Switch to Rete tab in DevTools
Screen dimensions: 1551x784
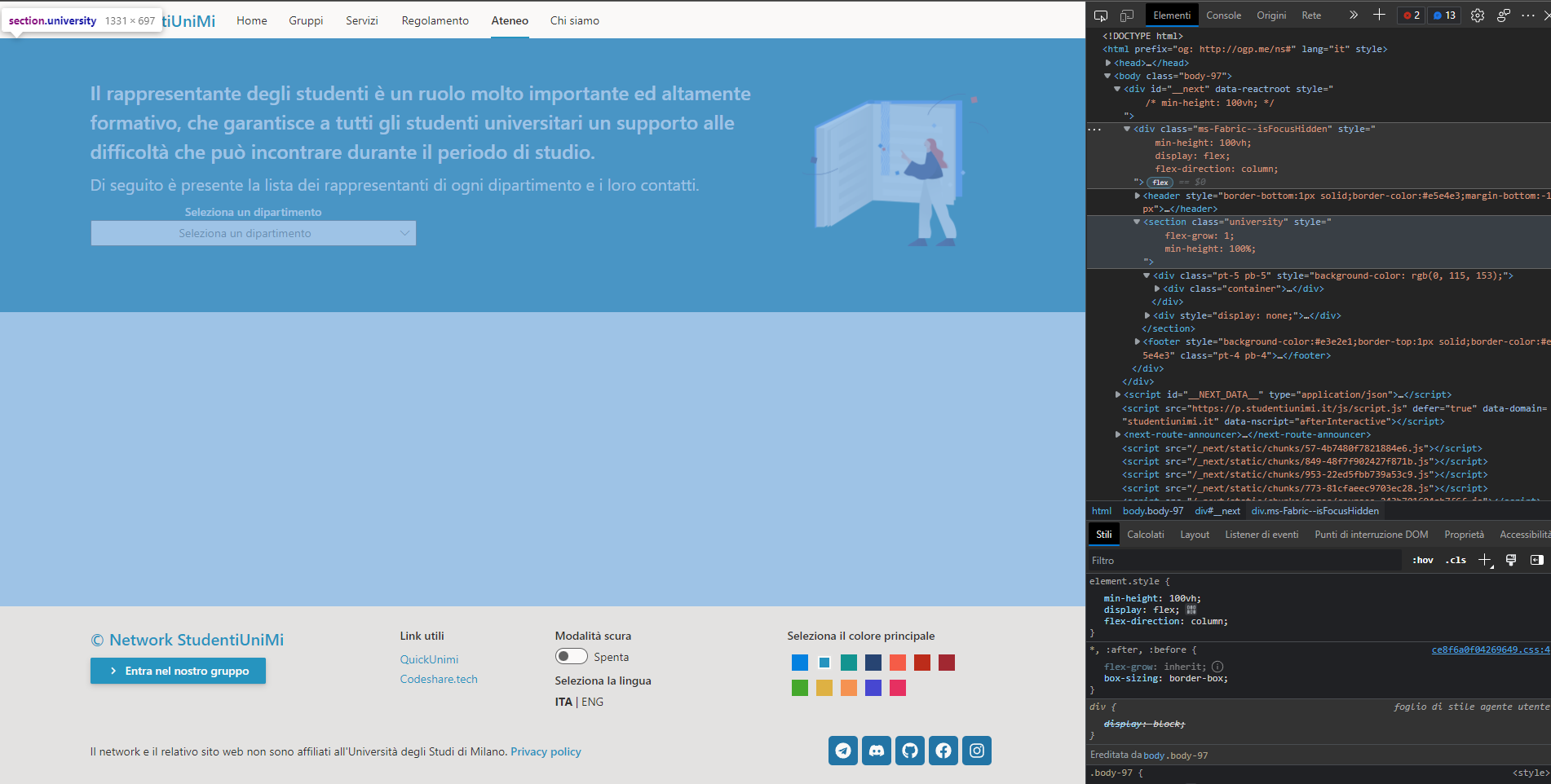click(x=1311, y=15)
